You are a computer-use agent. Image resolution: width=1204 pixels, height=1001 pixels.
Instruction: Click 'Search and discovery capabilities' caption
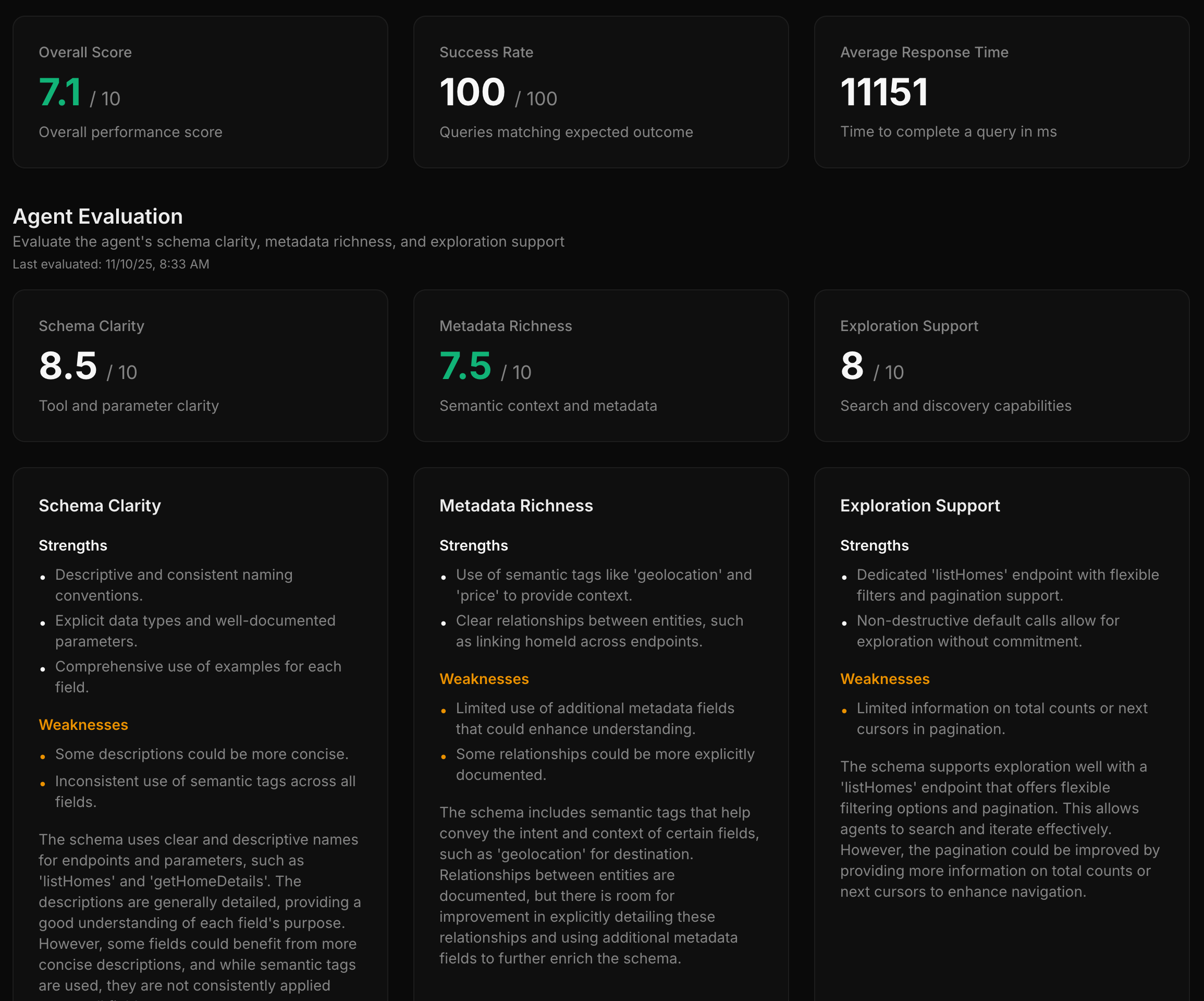click(x=955, y=406)
